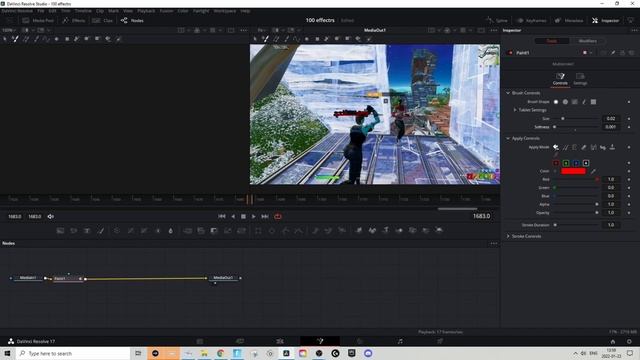Screen dimensions: 640x360
Task: Pick color with the eyedropper
Action: (x=593, y=171)
